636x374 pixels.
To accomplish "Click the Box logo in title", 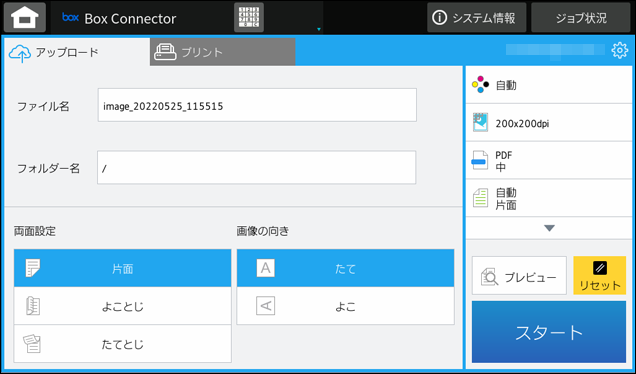I will click(x=70, y=17).
